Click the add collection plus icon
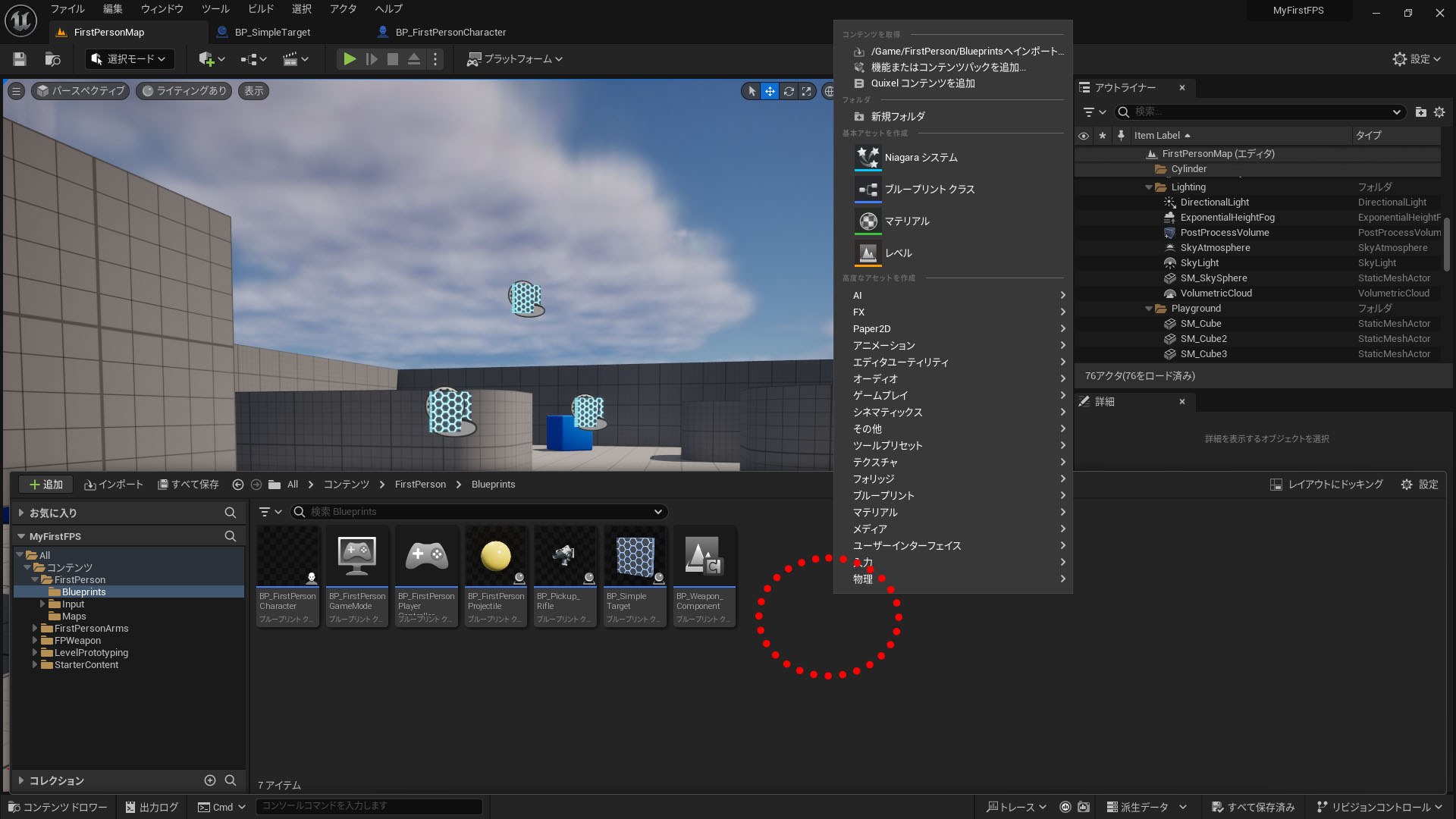Viewport: 1456px width, 819px height. (210, 780)
